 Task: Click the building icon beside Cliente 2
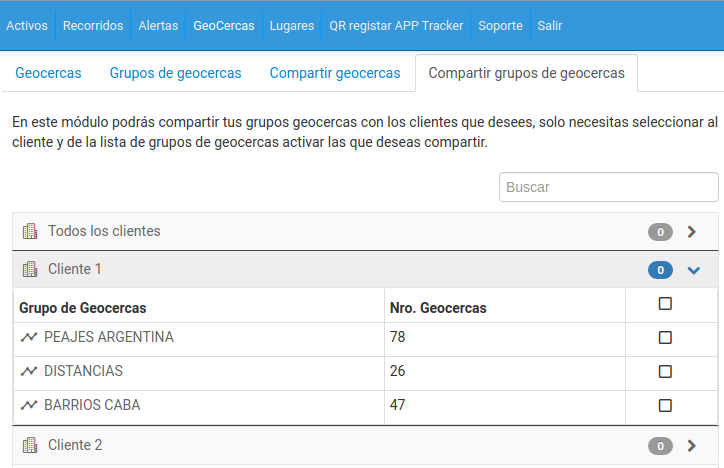click(30, 445)
